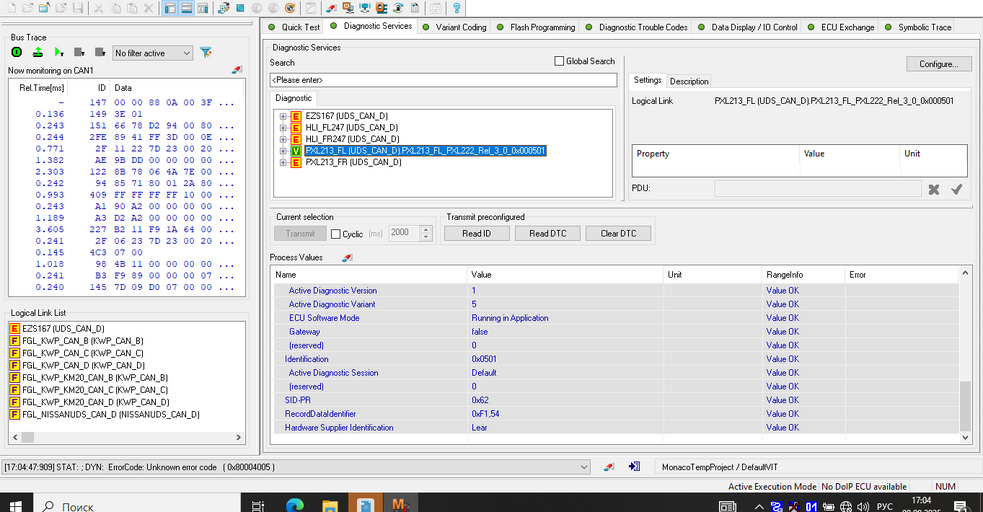Switch to the Variant Coding tab
Image resolution: width=983 pixels, height=512 pixels.
point(460,27)
